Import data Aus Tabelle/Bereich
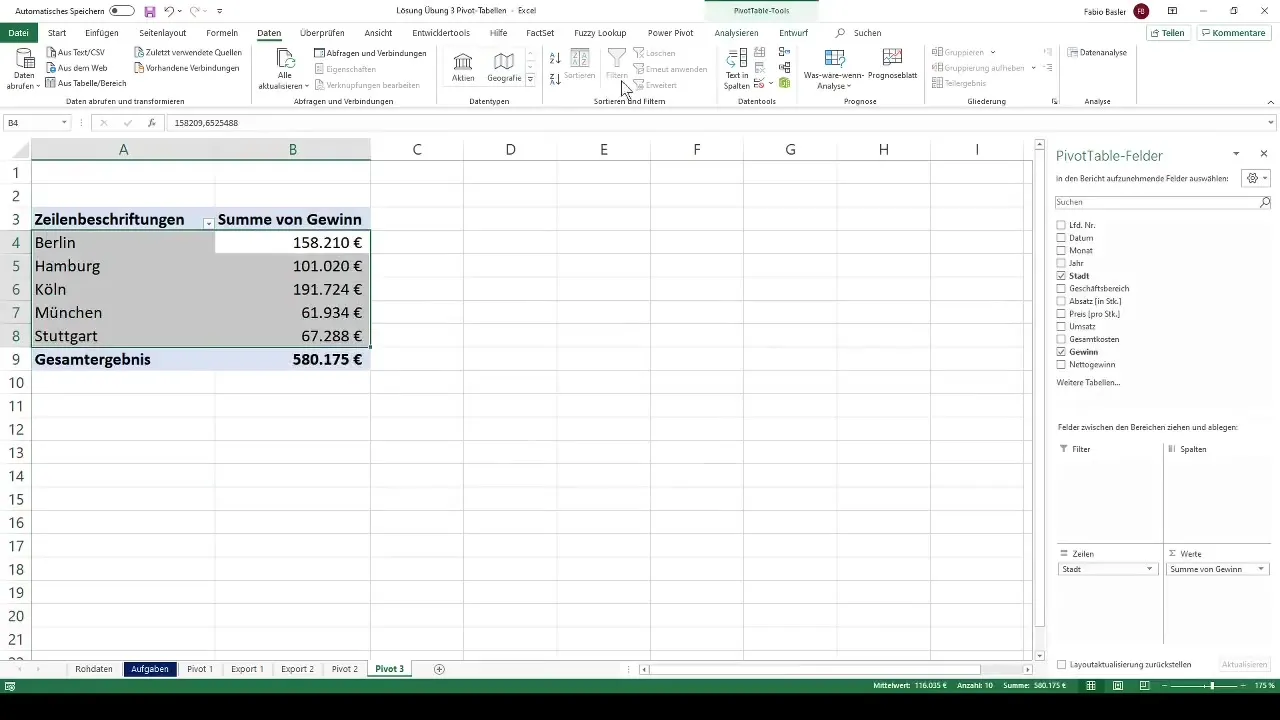This screenshot has width=1280, height=720. 84,83
